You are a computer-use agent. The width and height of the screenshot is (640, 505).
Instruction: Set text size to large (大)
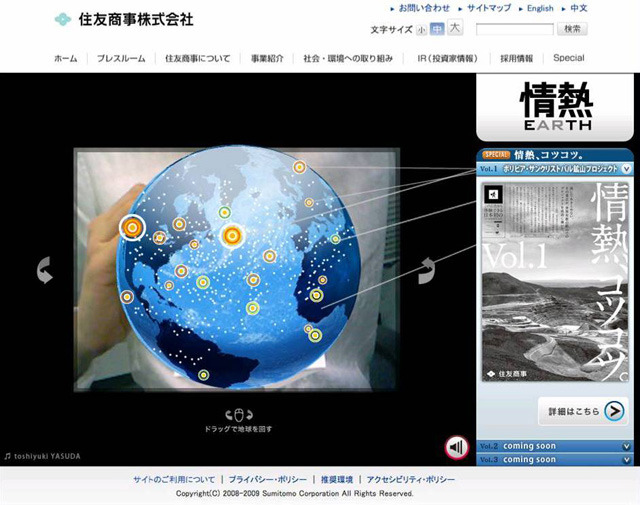tap(455, 27)
